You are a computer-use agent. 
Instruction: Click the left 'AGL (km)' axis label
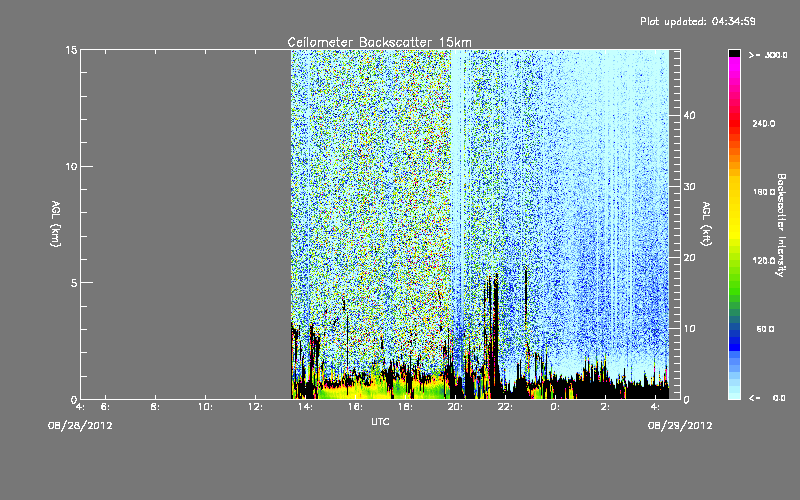[x=56, y=224]
